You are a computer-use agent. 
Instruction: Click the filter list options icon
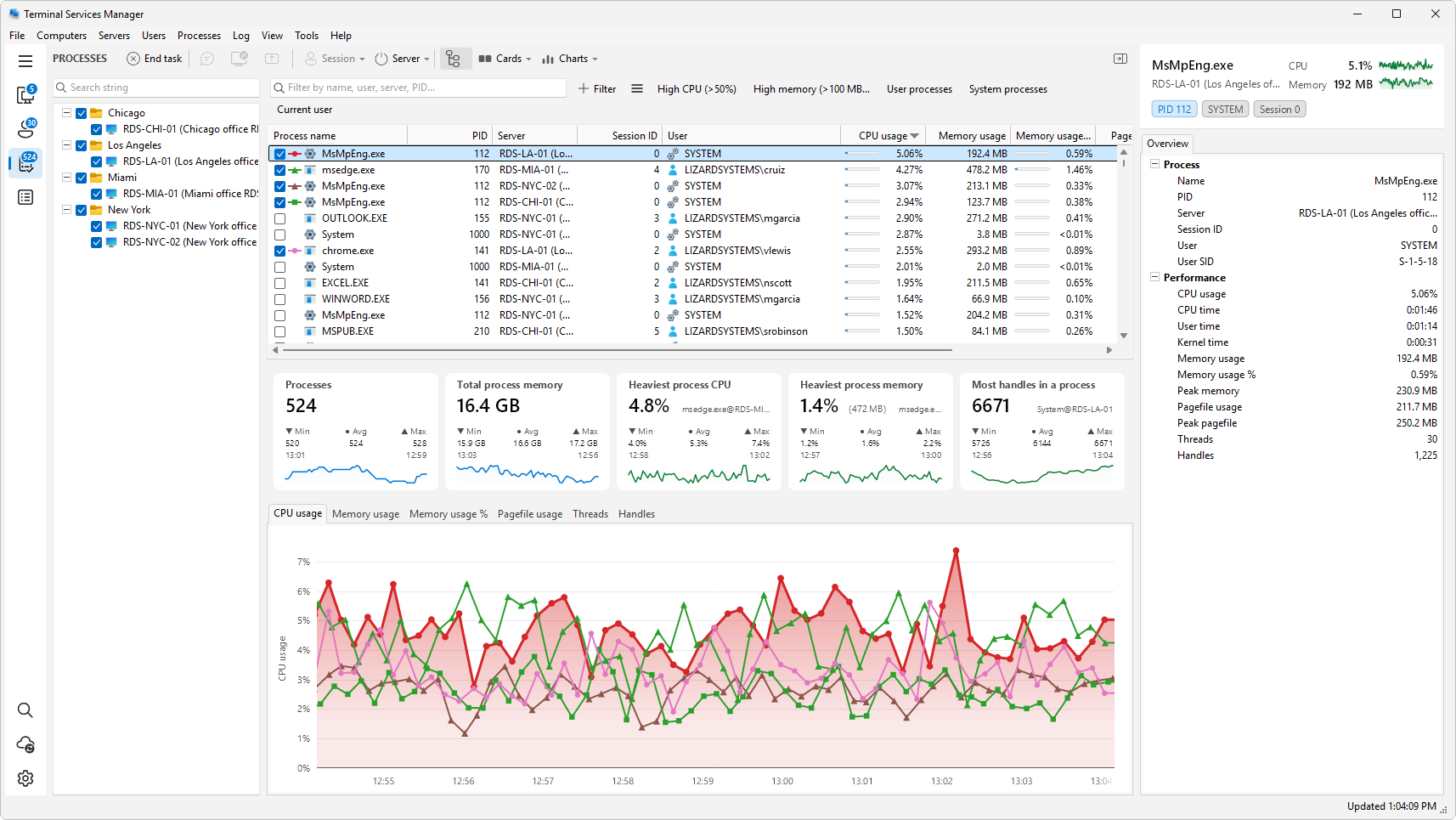pyautogui.click(x=637, y=88)
